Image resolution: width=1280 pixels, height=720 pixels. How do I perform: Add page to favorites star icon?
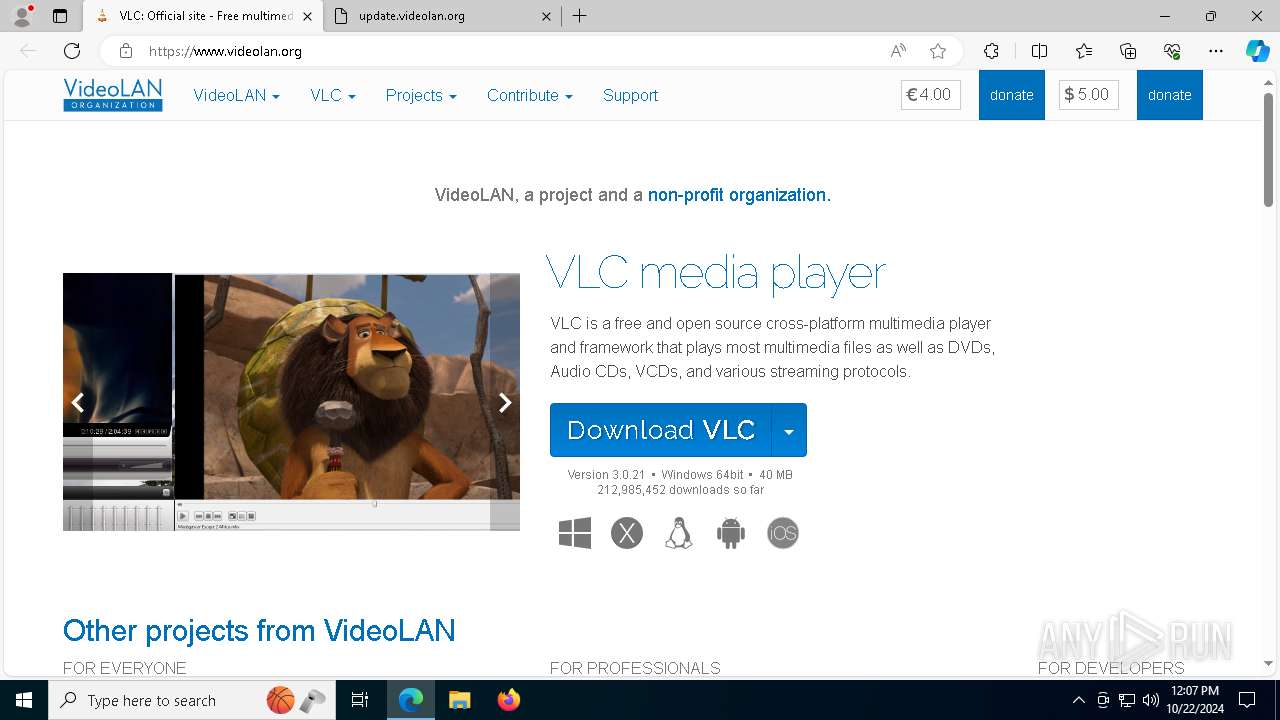coord(937,51)
